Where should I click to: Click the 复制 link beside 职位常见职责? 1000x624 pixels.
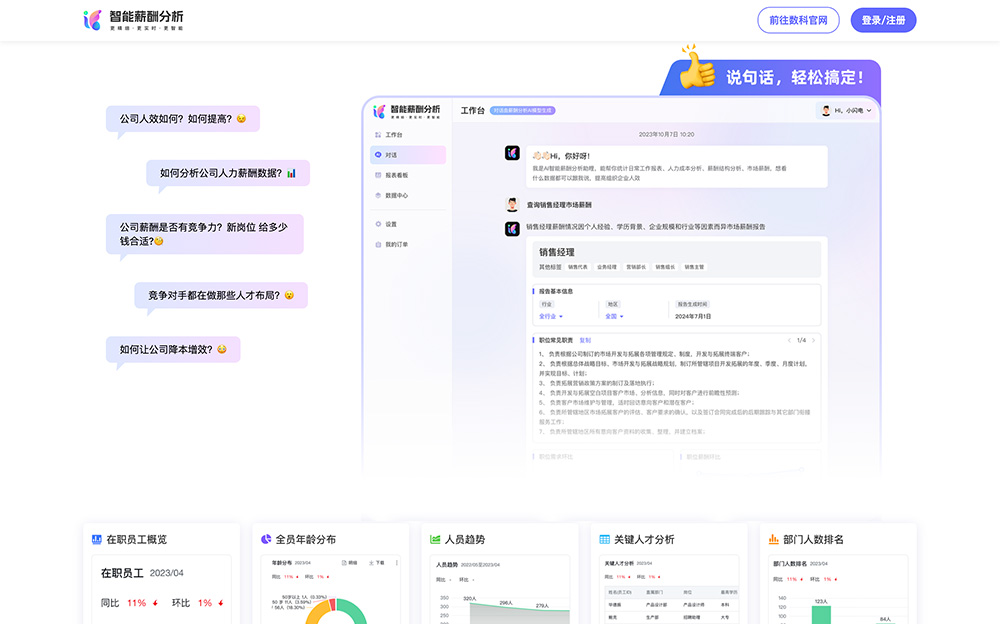[585, 340]
